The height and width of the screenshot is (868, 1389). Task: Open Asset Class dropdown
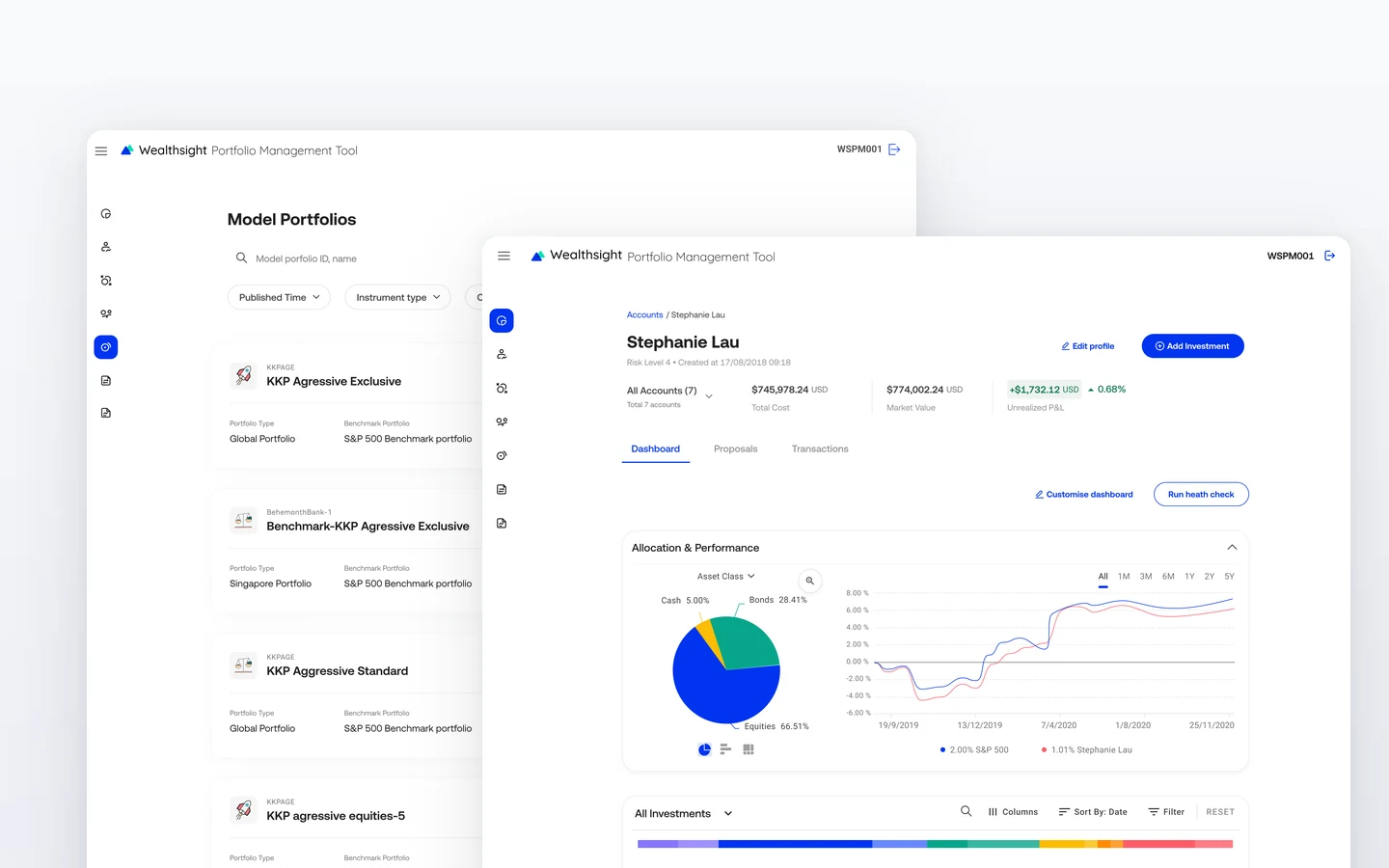(726, 576)
